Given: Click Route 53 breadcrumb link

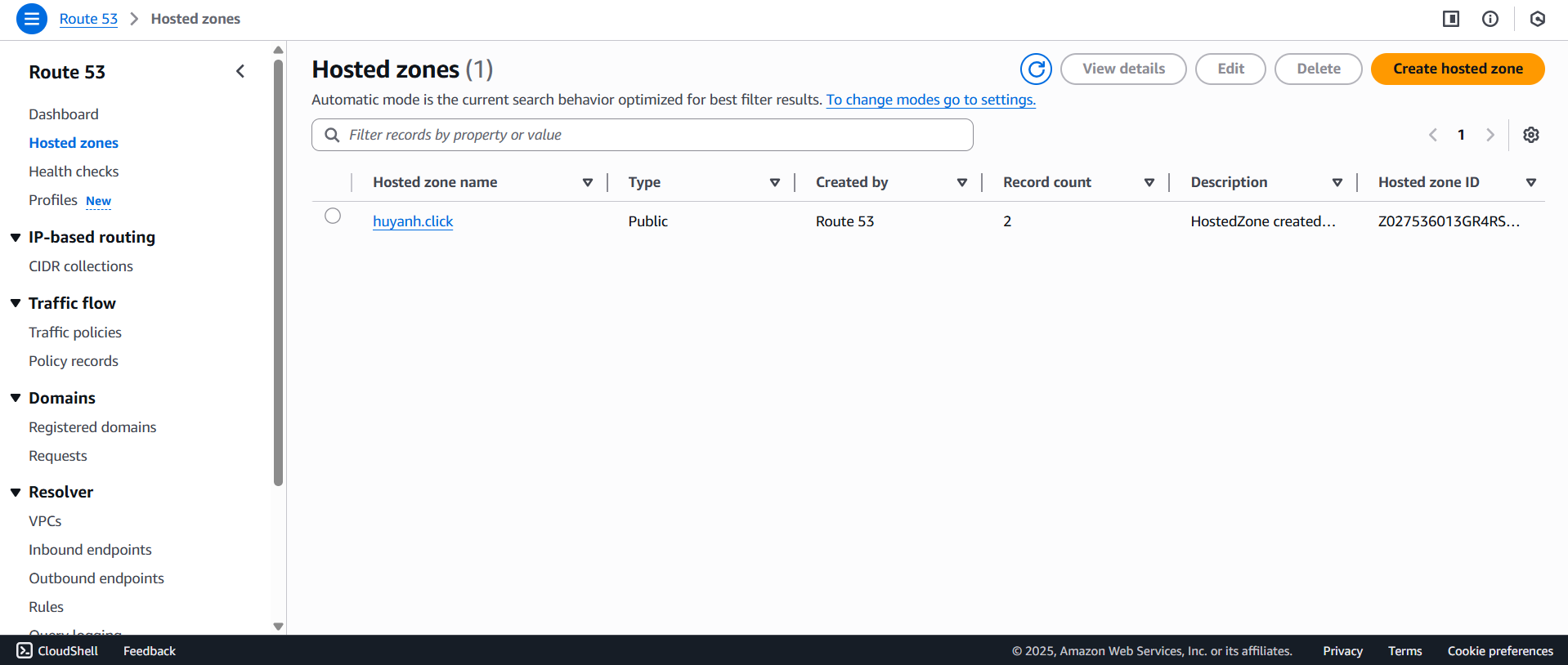Looking at the screenshot, I should pos(88,19).
